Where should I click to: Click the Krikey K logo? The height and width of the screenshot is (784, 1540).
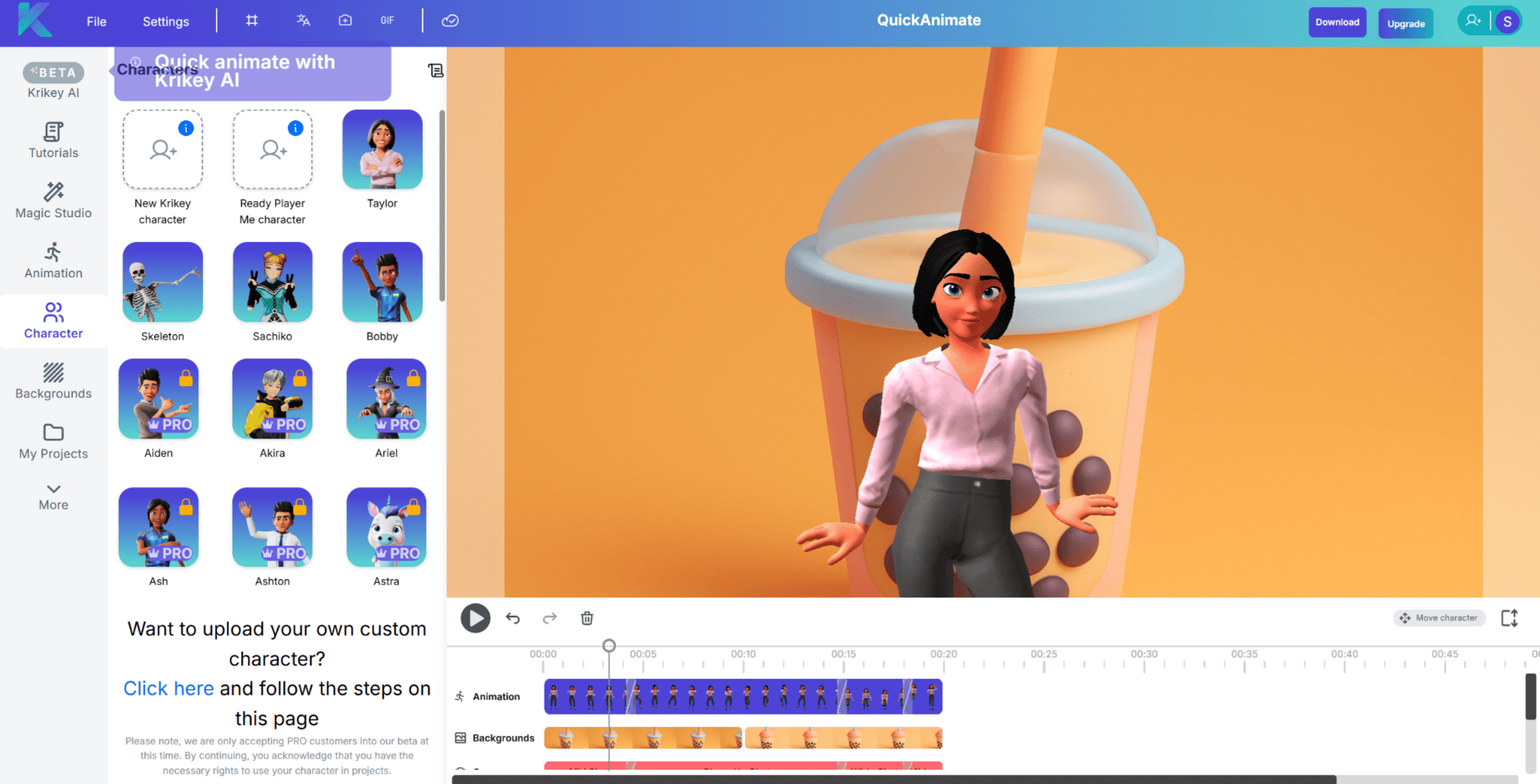coord(34,20)
